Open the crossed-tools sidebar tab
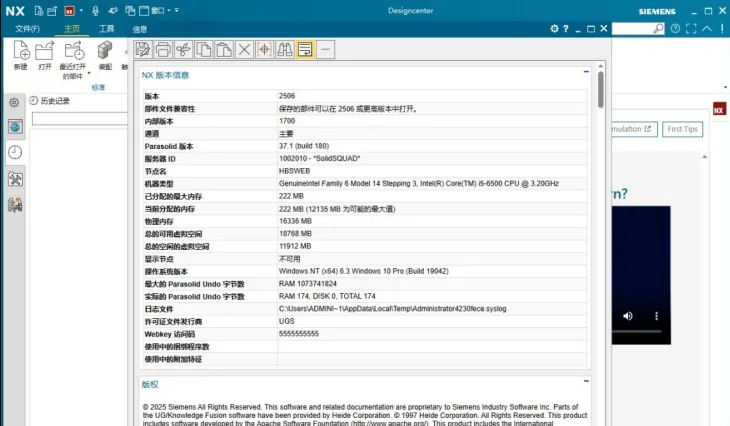The width and height of the screenshot is (730, 426). coord(15,179)
